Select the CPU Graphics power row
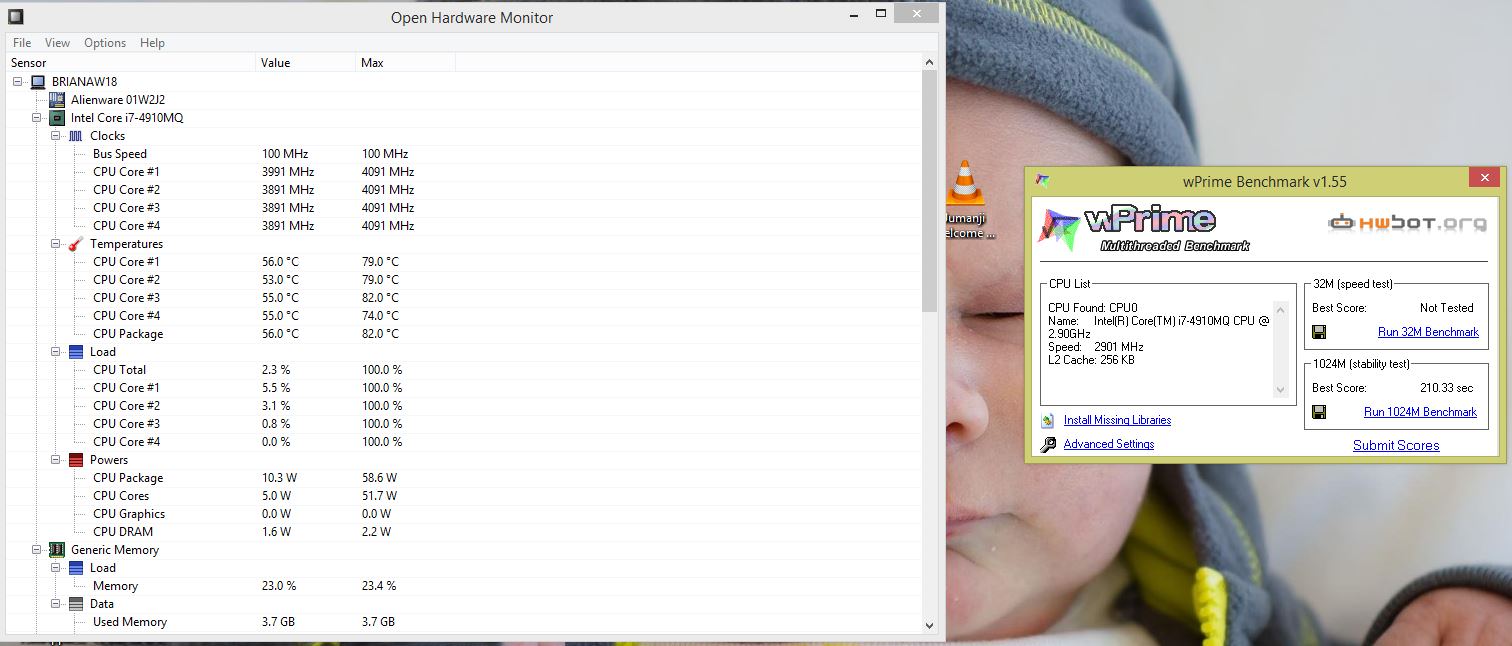Image resolution: width=1512 pixels, height=646 pixels. point(463,514)
